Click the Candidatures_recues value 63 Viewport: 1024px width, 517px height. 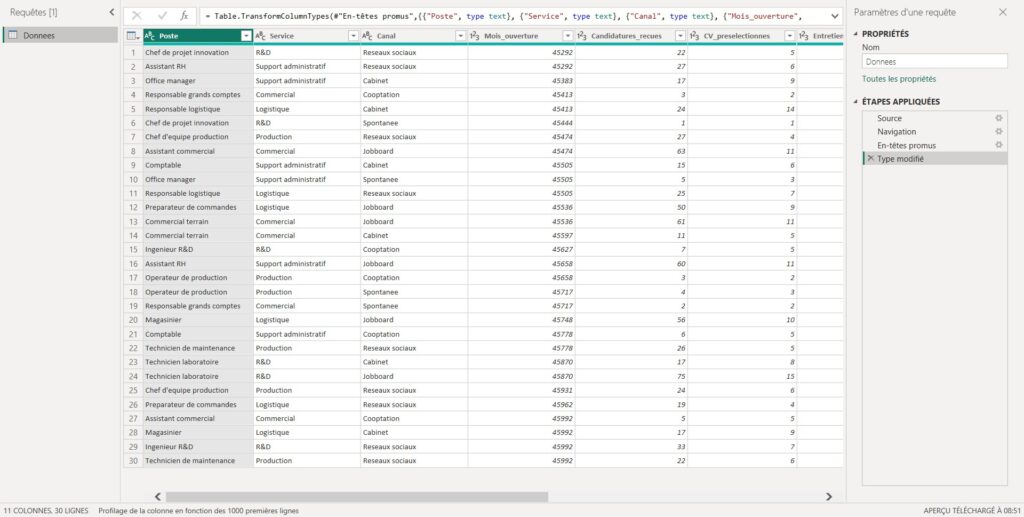(x=631, y=151)
